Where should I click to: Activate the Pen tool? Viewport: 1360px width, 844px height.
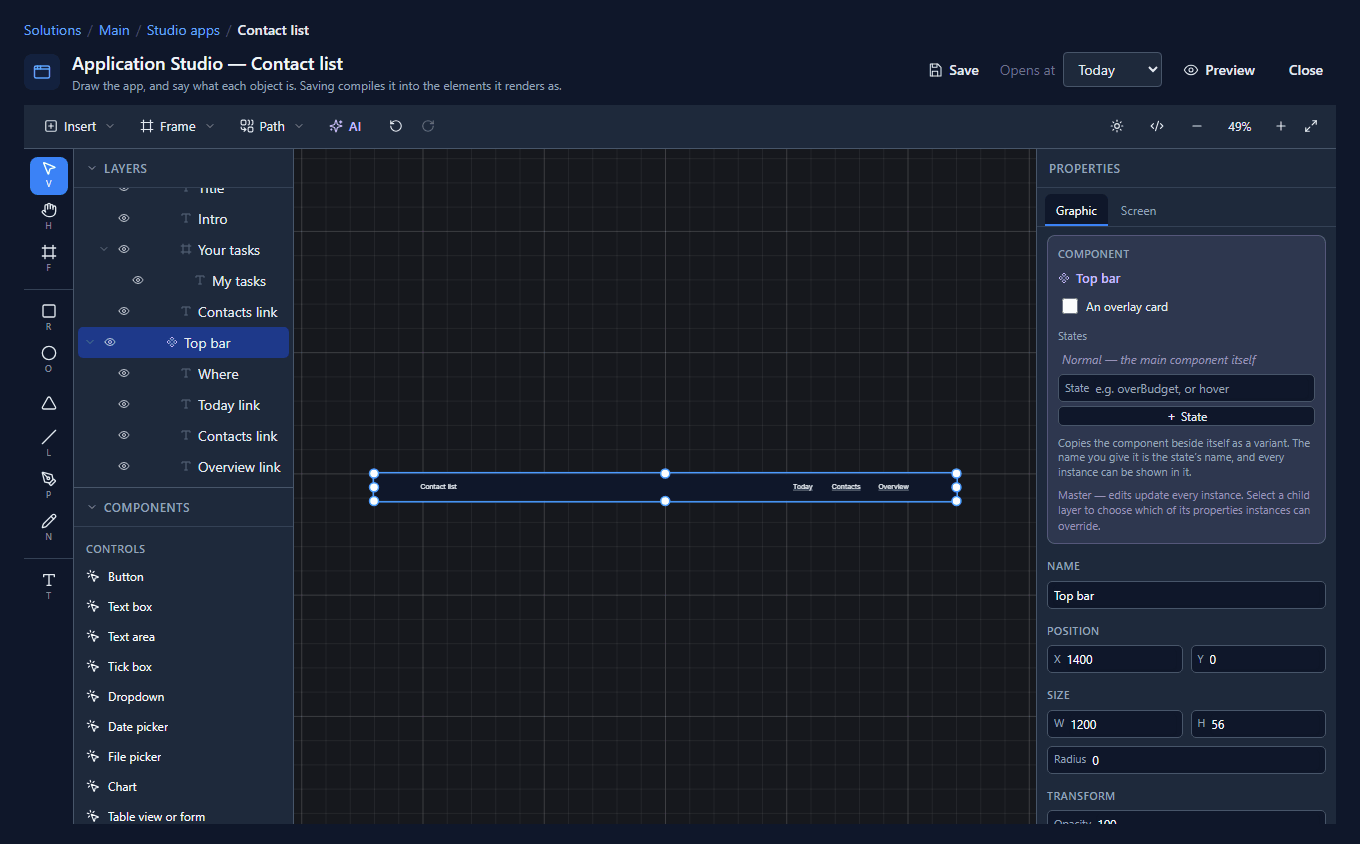click(49, 484)
